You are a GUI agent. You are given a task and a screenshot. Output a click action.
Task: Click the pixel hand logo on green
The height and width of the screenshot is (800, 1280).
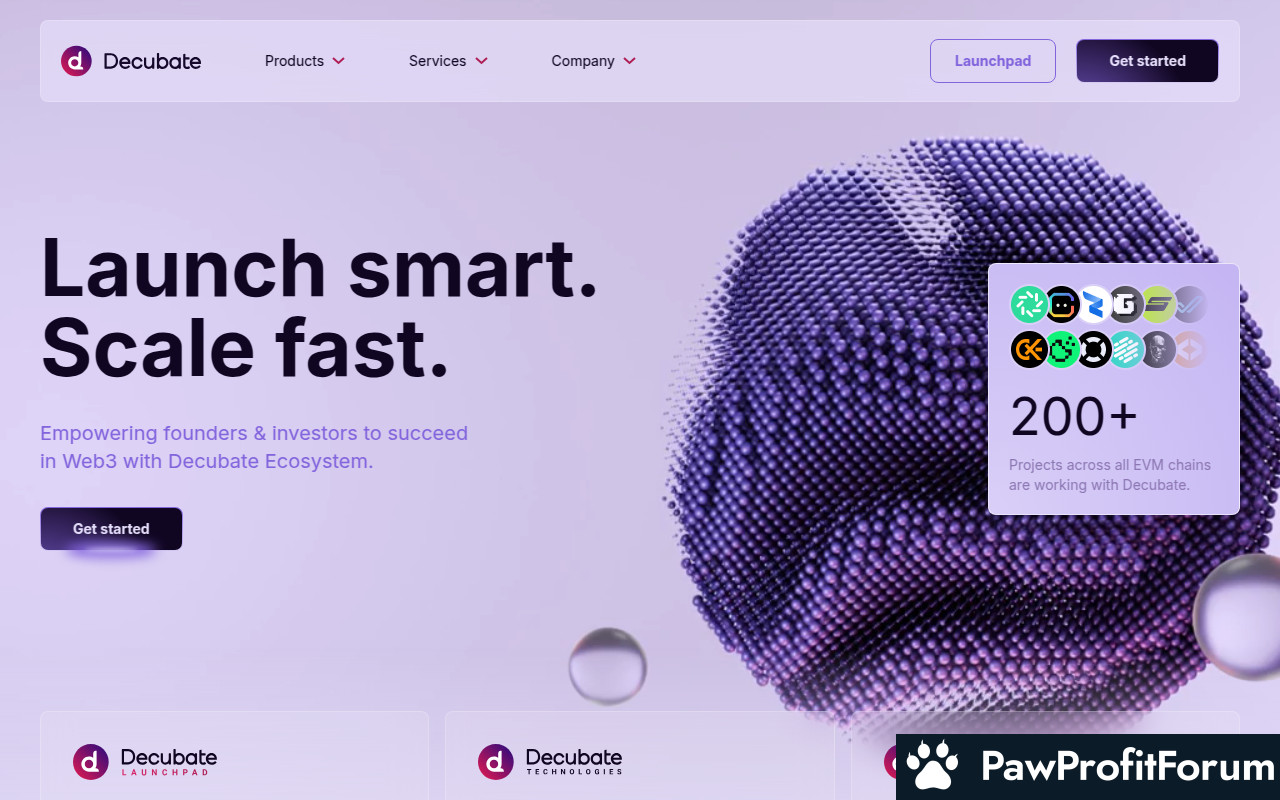[x=1061, y=349]
